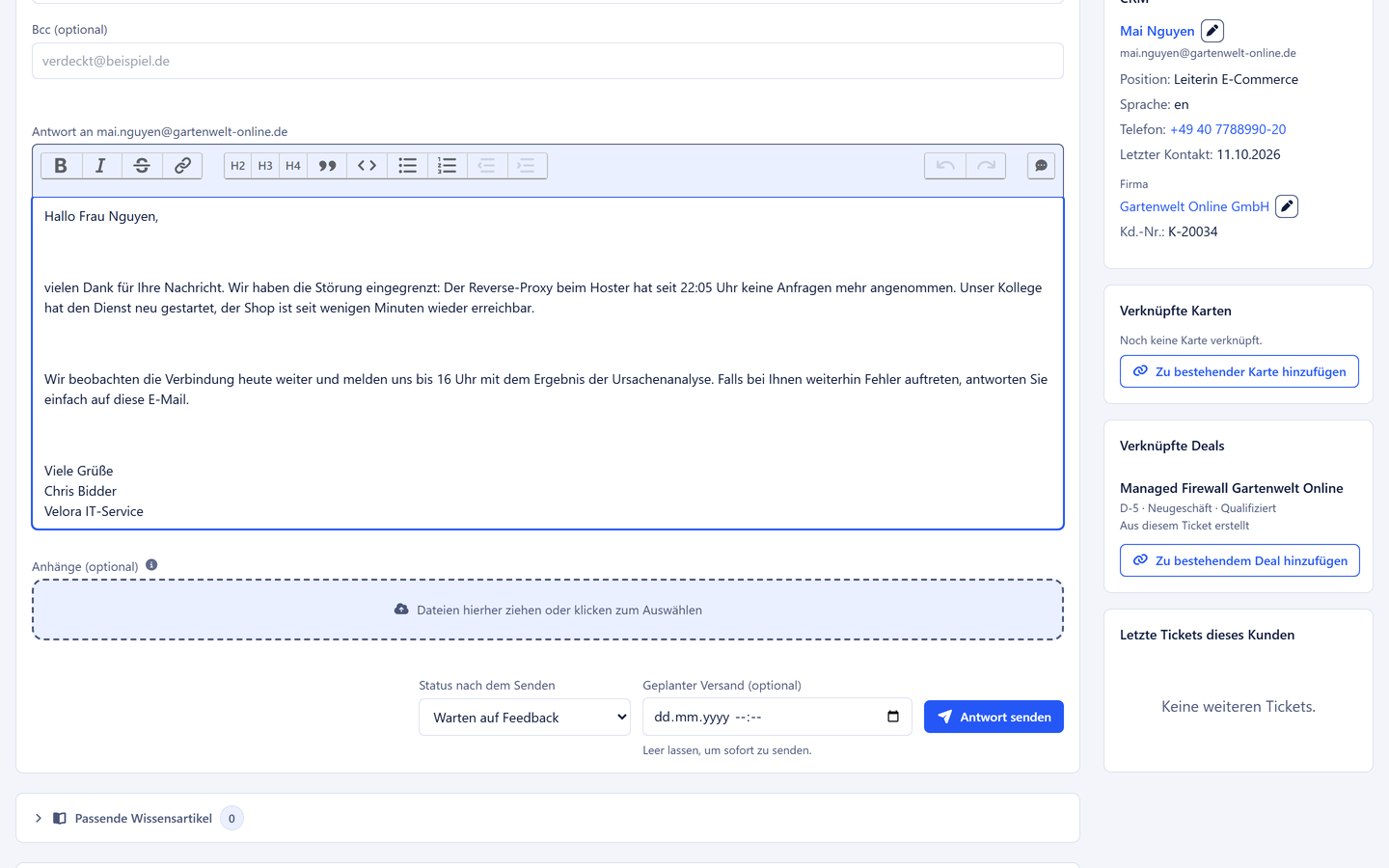
Task: Open Gartenwelt Online GmbH company link
Action: [x=1194, y=206]
